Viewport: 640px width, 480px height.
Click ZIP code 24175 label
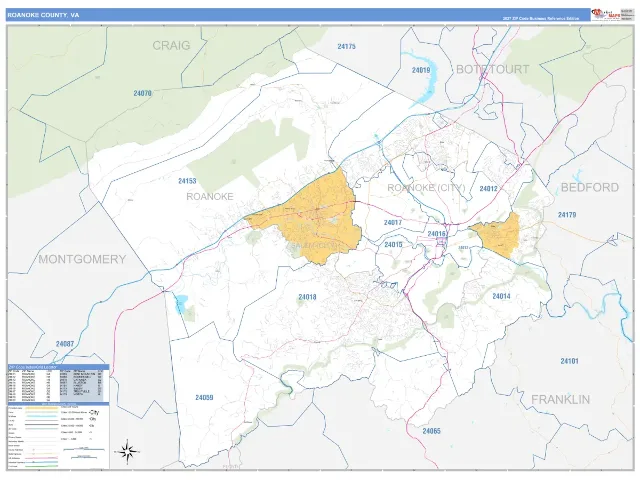(x=347, y=47)
